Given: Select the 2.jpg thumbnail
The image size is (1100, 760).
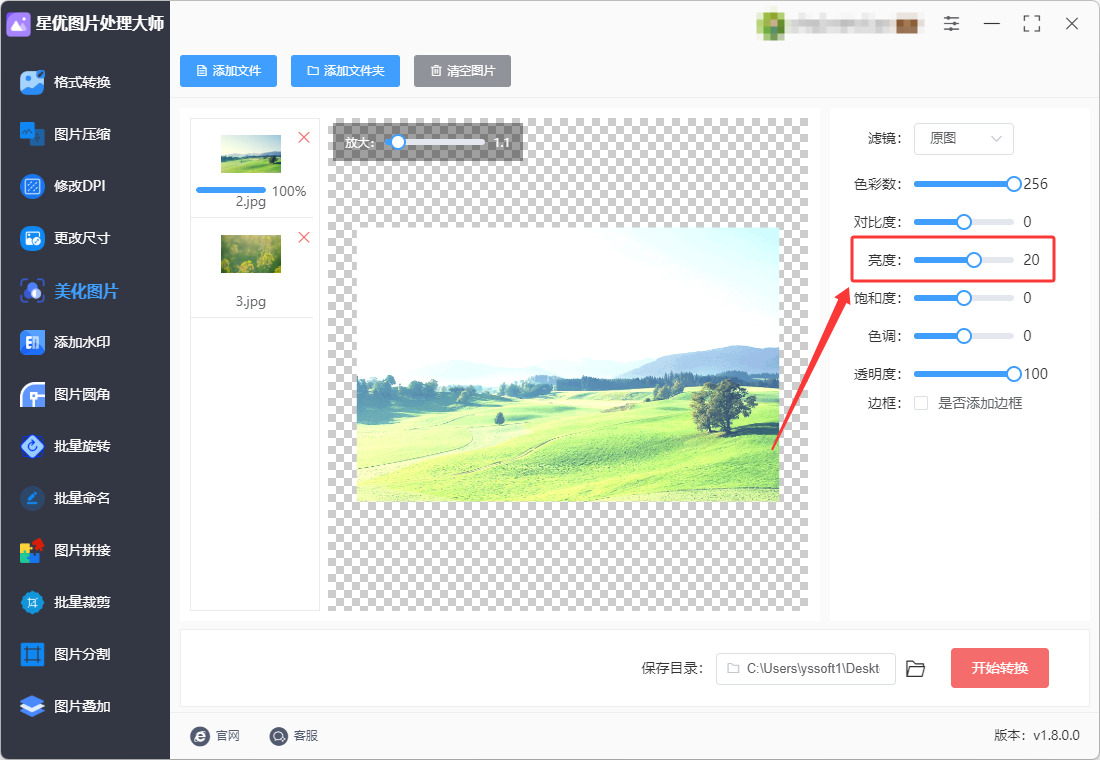Looking at the screenshot, I should [x=251, y=154].
